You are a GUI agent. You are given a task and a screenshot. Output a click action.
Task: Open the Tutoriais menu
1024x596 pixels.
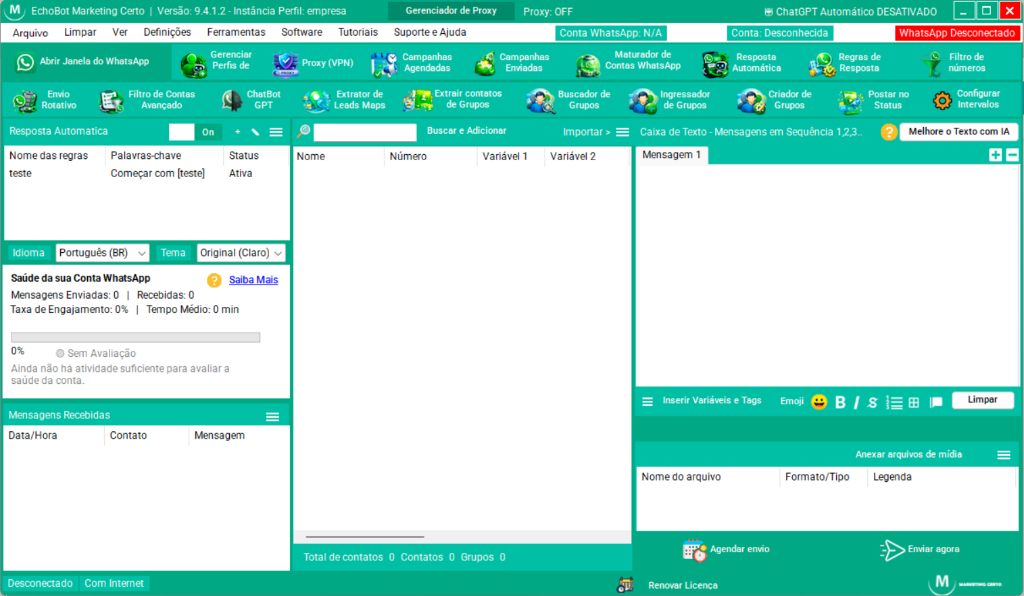click(x=358, y=32)
